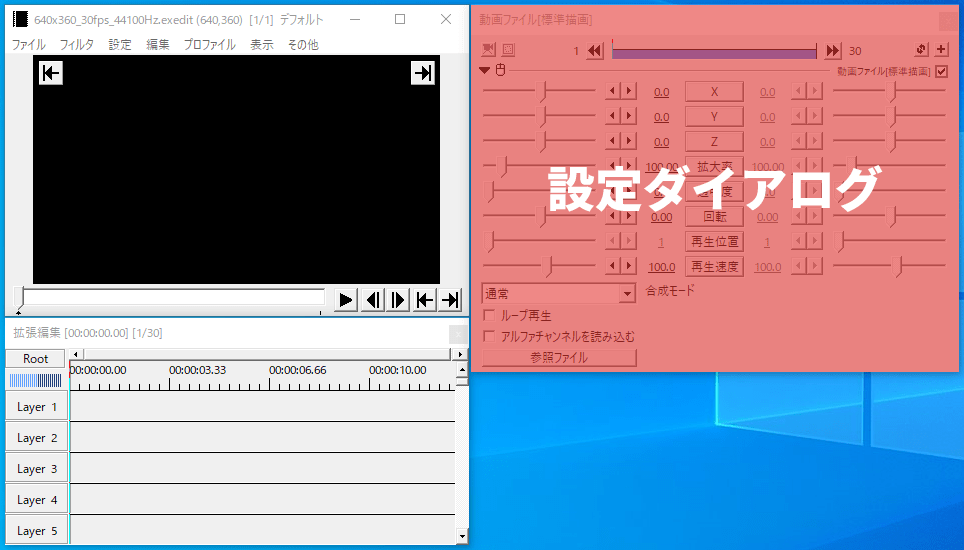Click the 再生速度 parameter button
Image resolution: width=964 pixels, height=550 pixels.
[714, 267]
